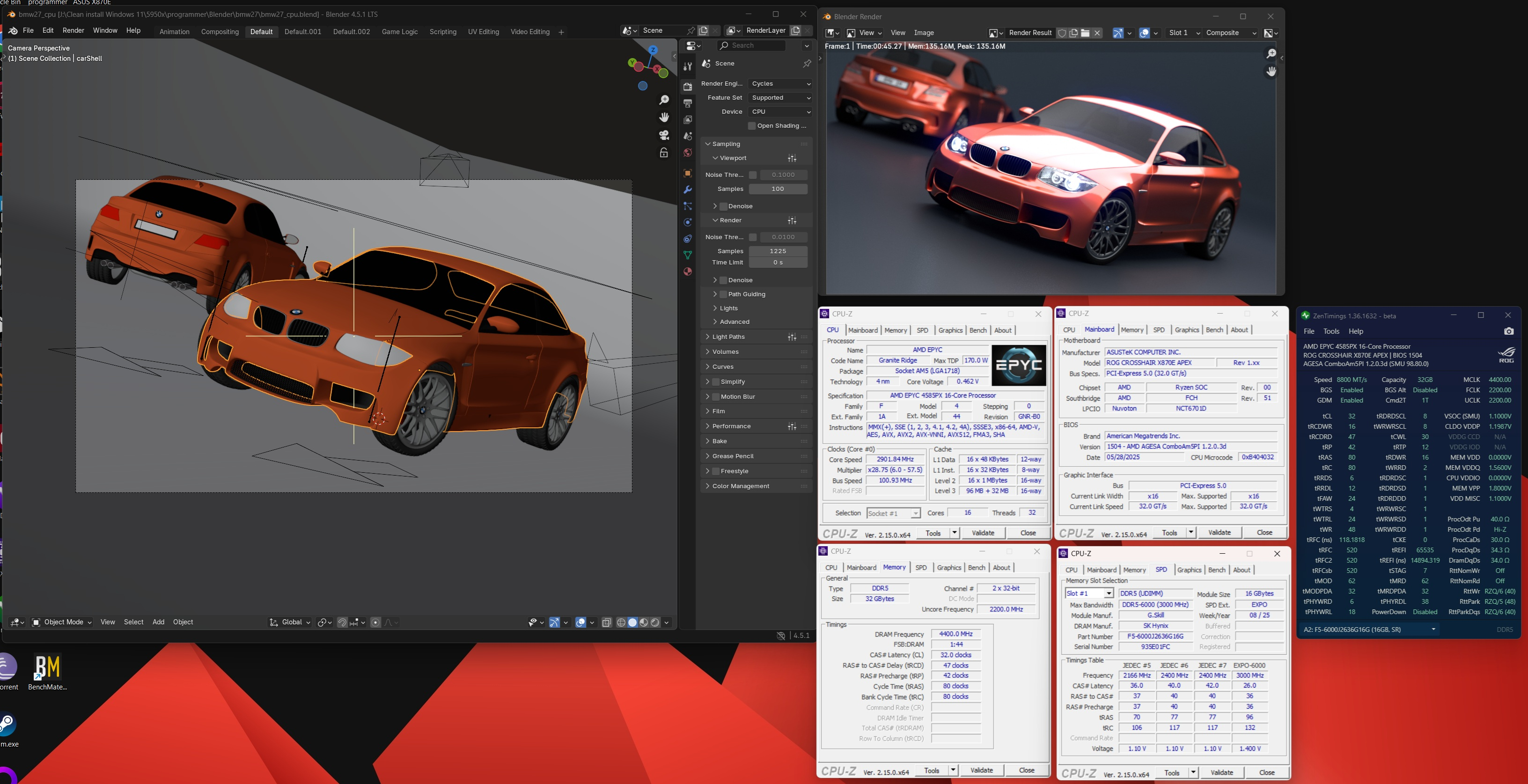Viewport: 1528px width, 784px height.
Task: Open the Global transform orientation dropdown
Action: pos(290,623)
